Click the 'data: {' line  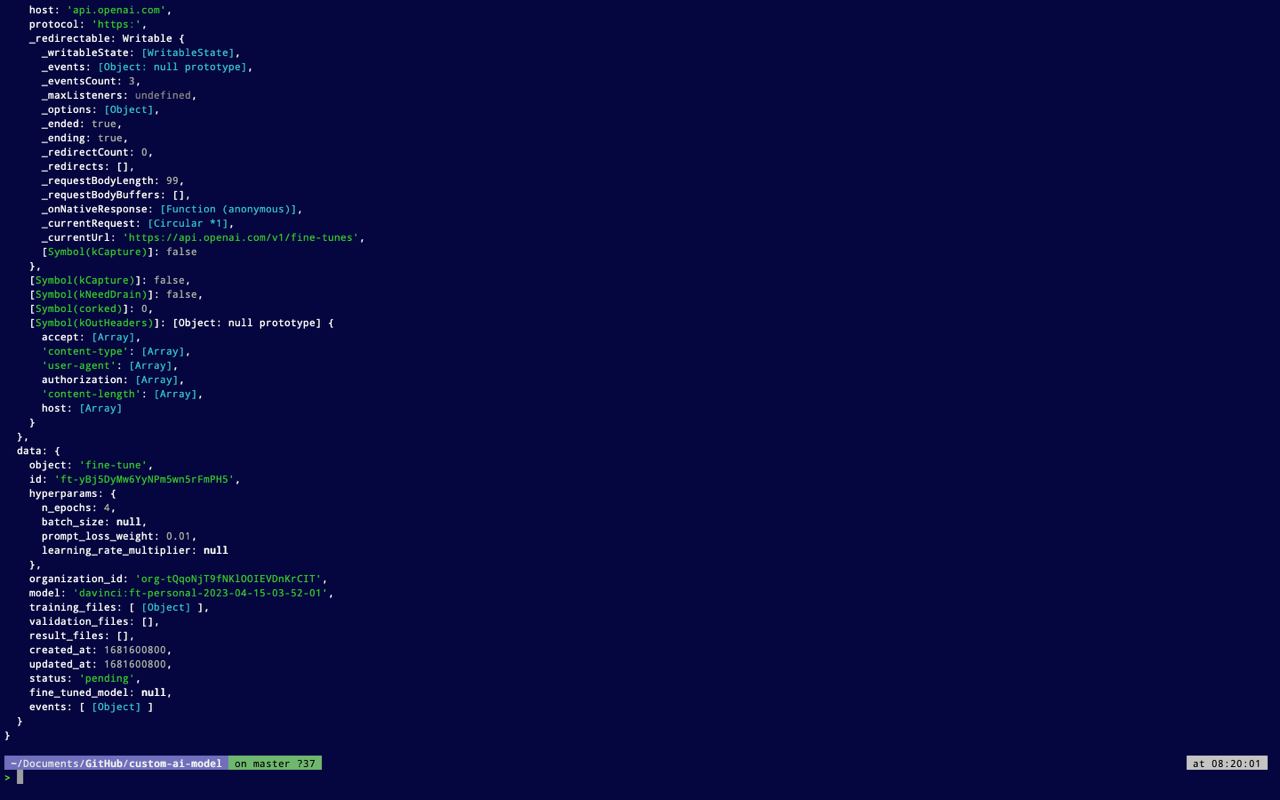coord(38,451)
